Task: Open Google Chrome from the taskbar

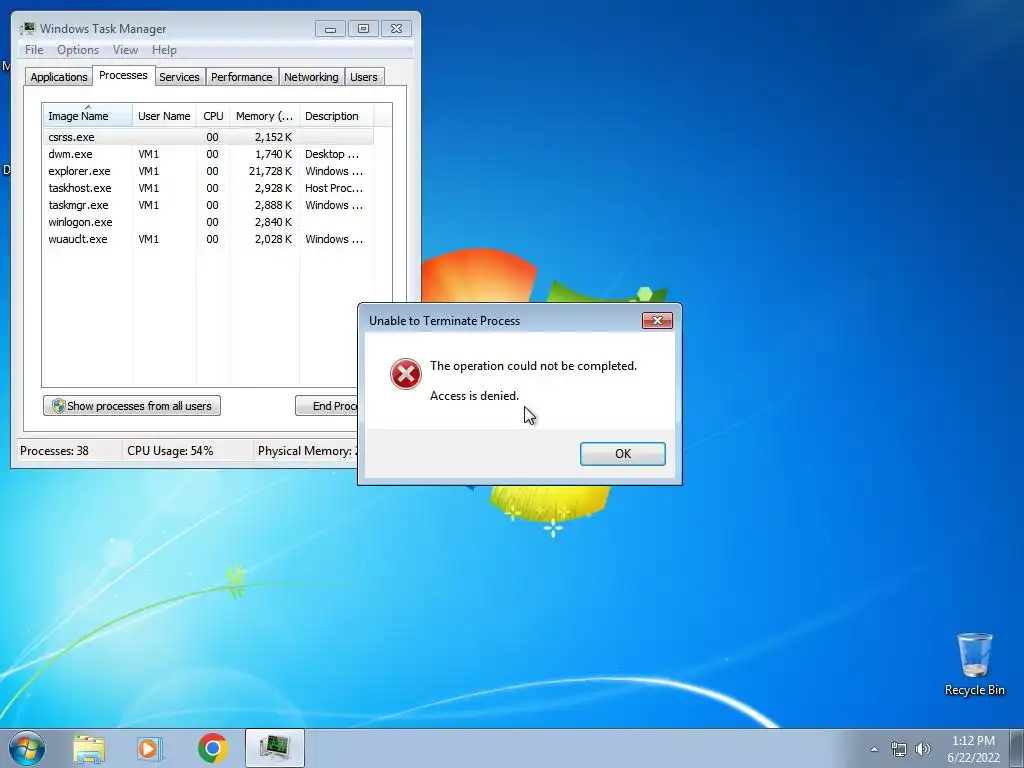Action: (212, 748)
